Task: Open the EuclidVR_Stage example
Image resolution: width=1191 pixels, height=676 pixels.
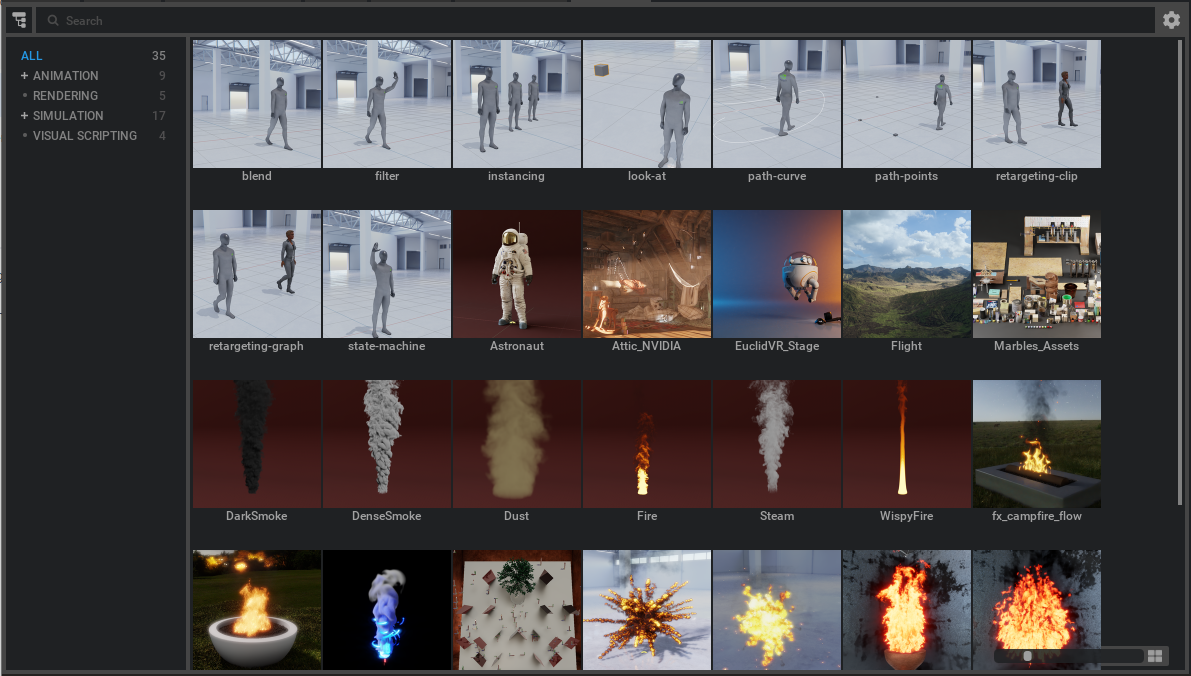Action: click(x=776, y=273)
